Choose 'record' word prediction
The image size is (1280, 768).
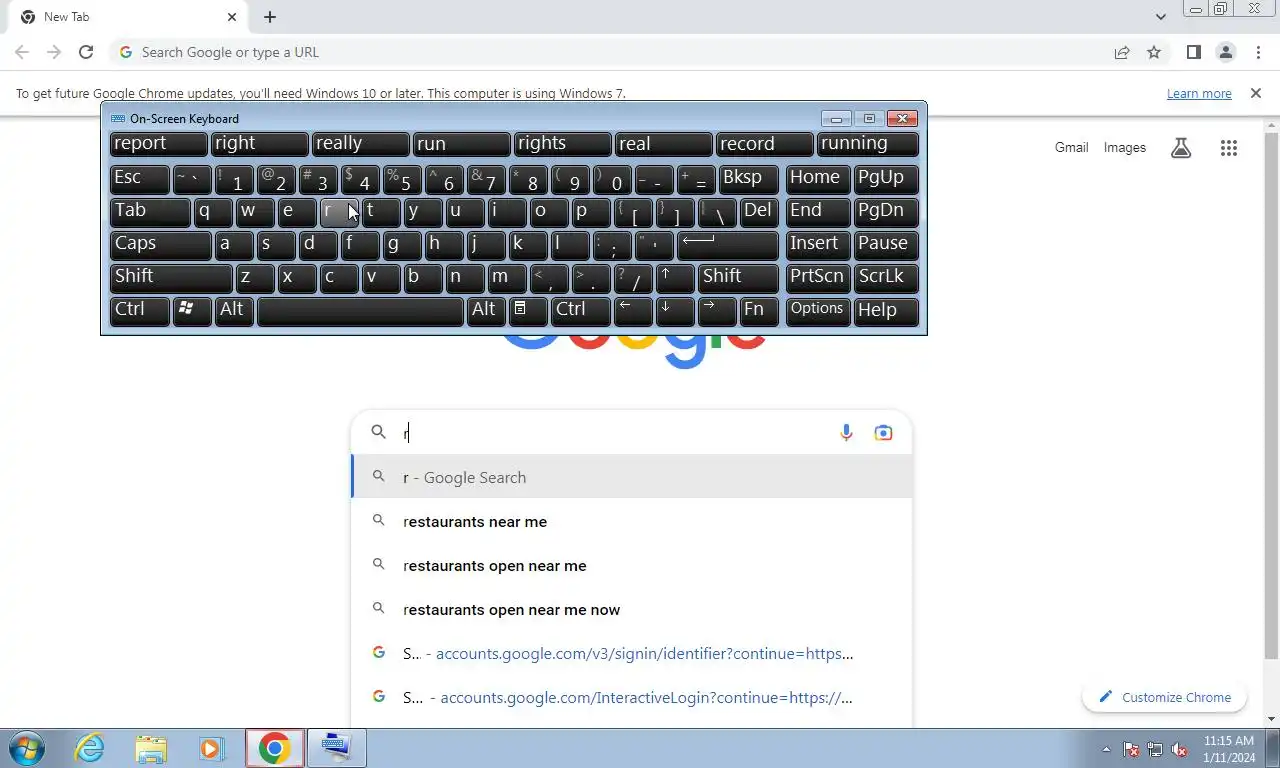coord(764,144)
